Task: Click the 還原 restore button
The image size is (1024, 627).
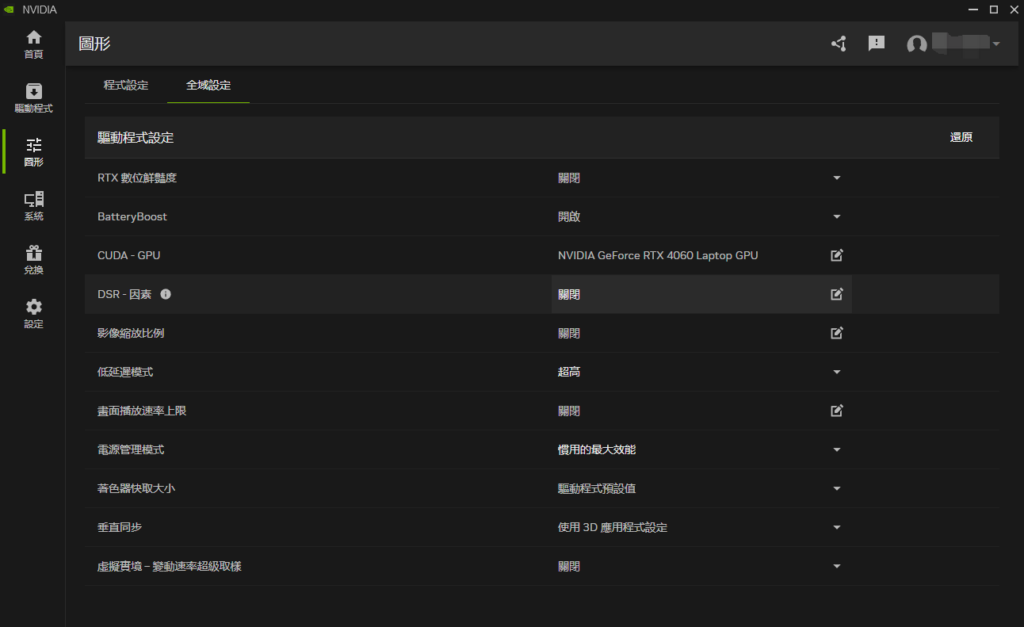Action: 961,137
